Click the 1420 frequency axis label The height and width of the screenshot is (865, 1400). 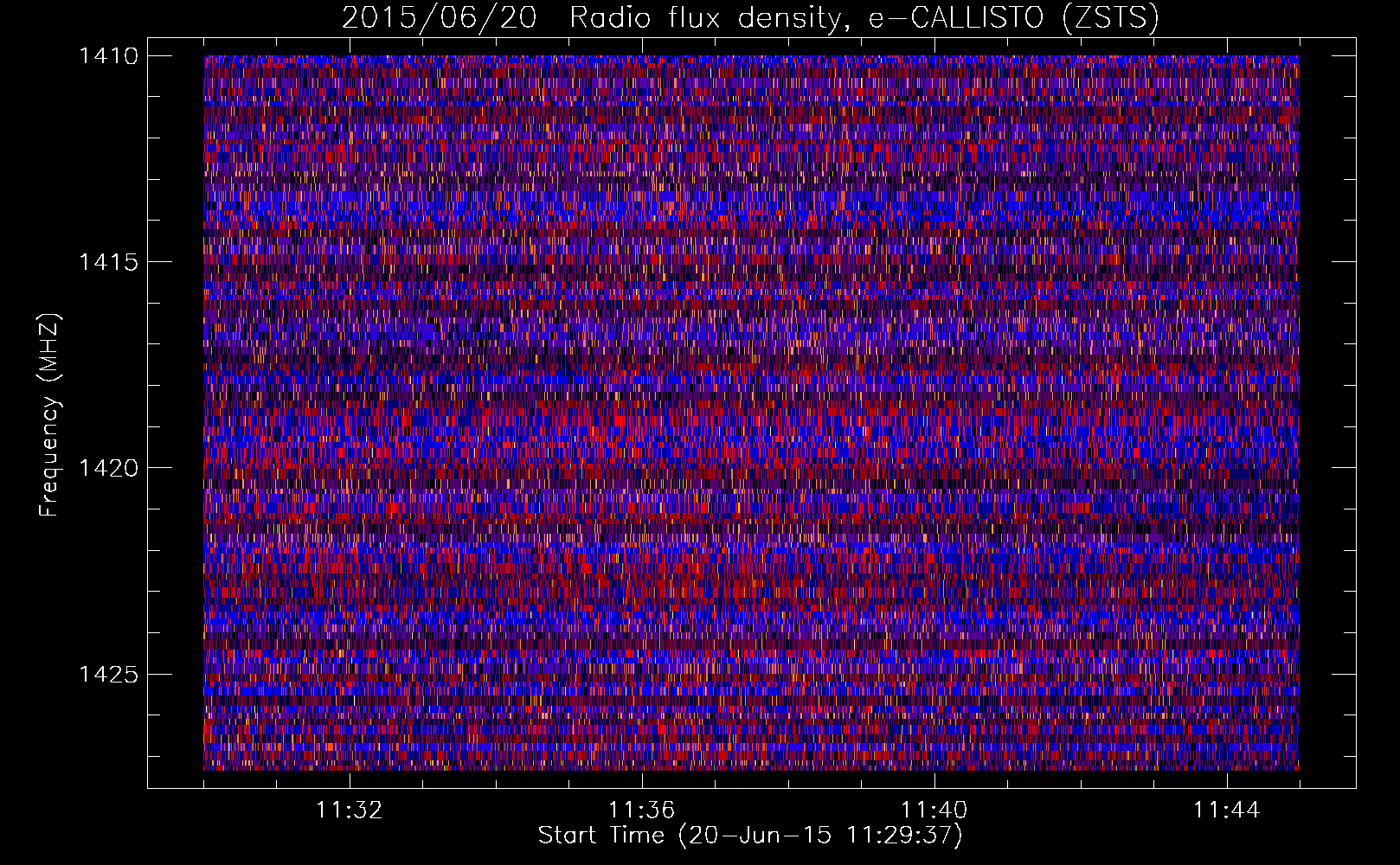click(x=108, y=468)
